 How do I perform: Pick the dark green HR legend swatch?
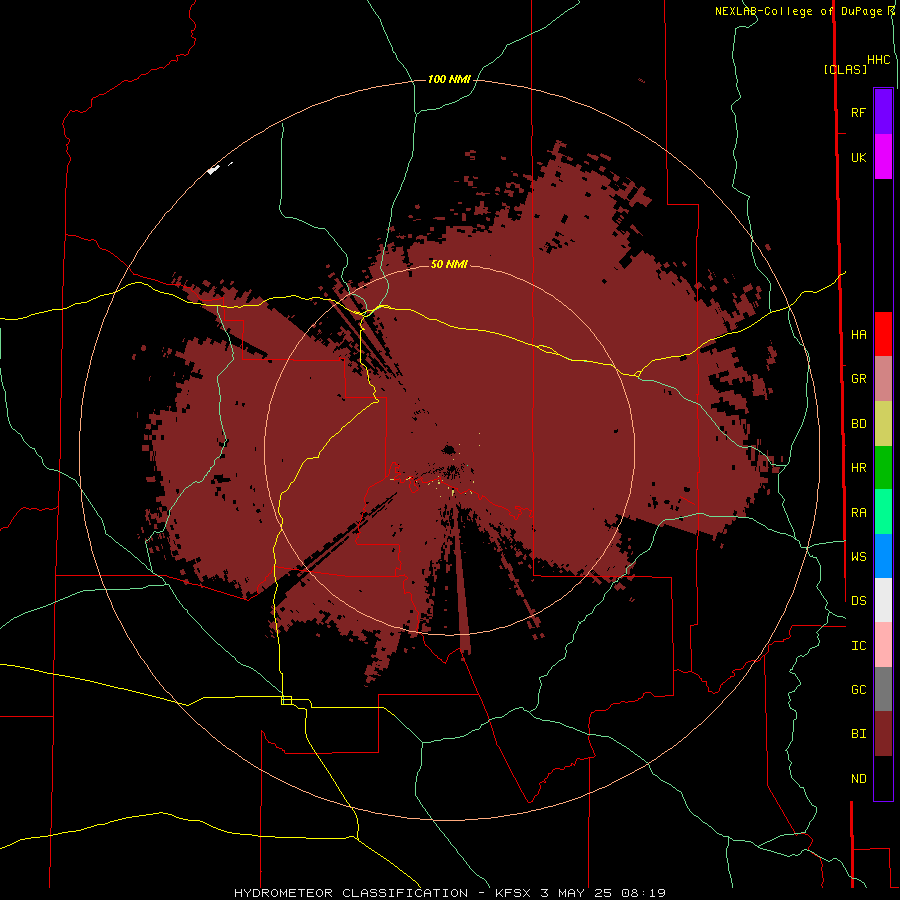click(883, 468)
